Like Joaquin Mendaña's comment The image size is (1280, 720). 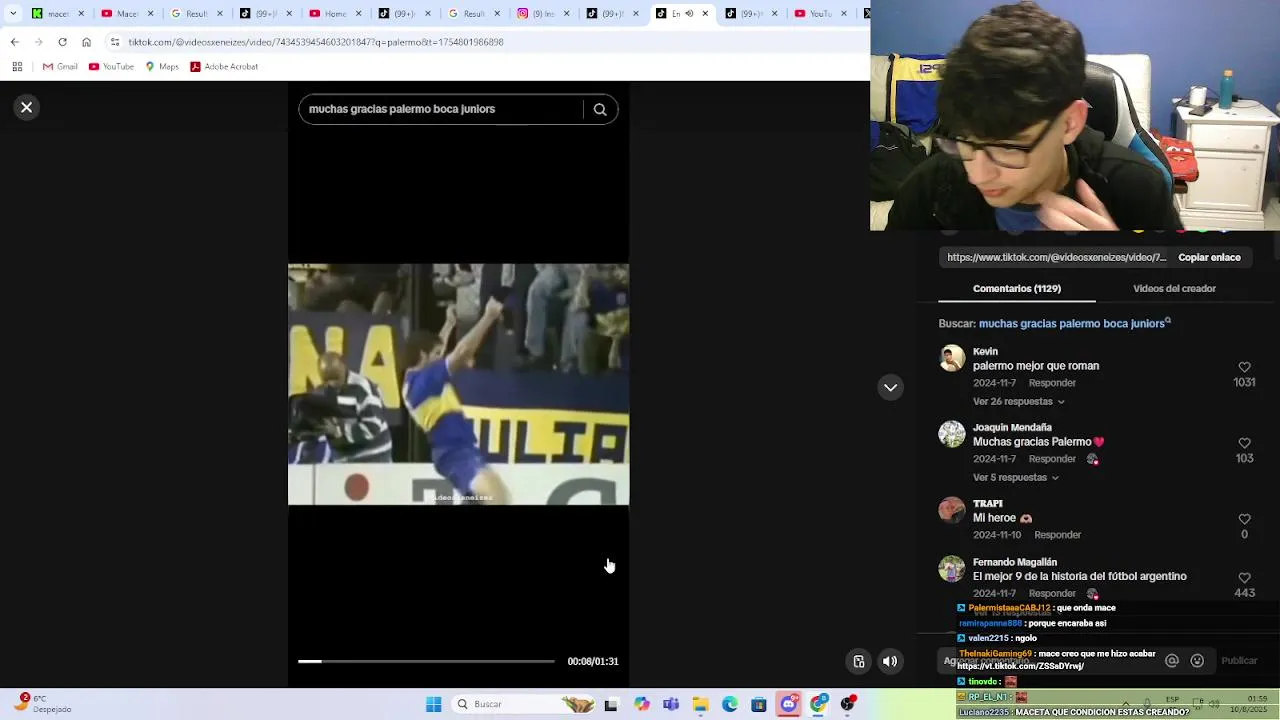click(1244, 443)
